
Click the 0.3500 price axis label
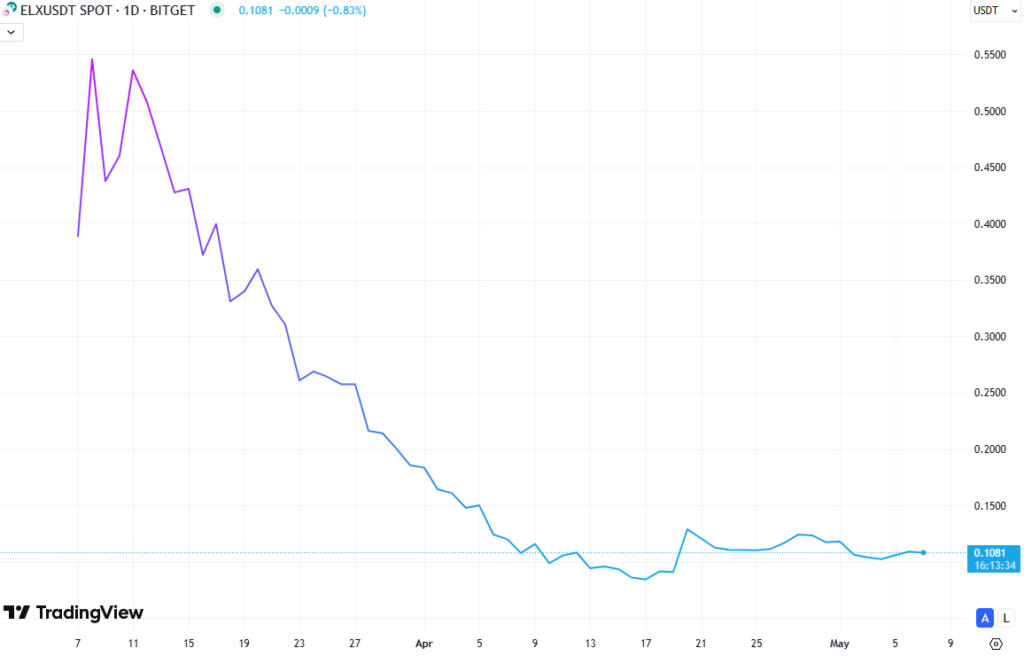point(989,280)
